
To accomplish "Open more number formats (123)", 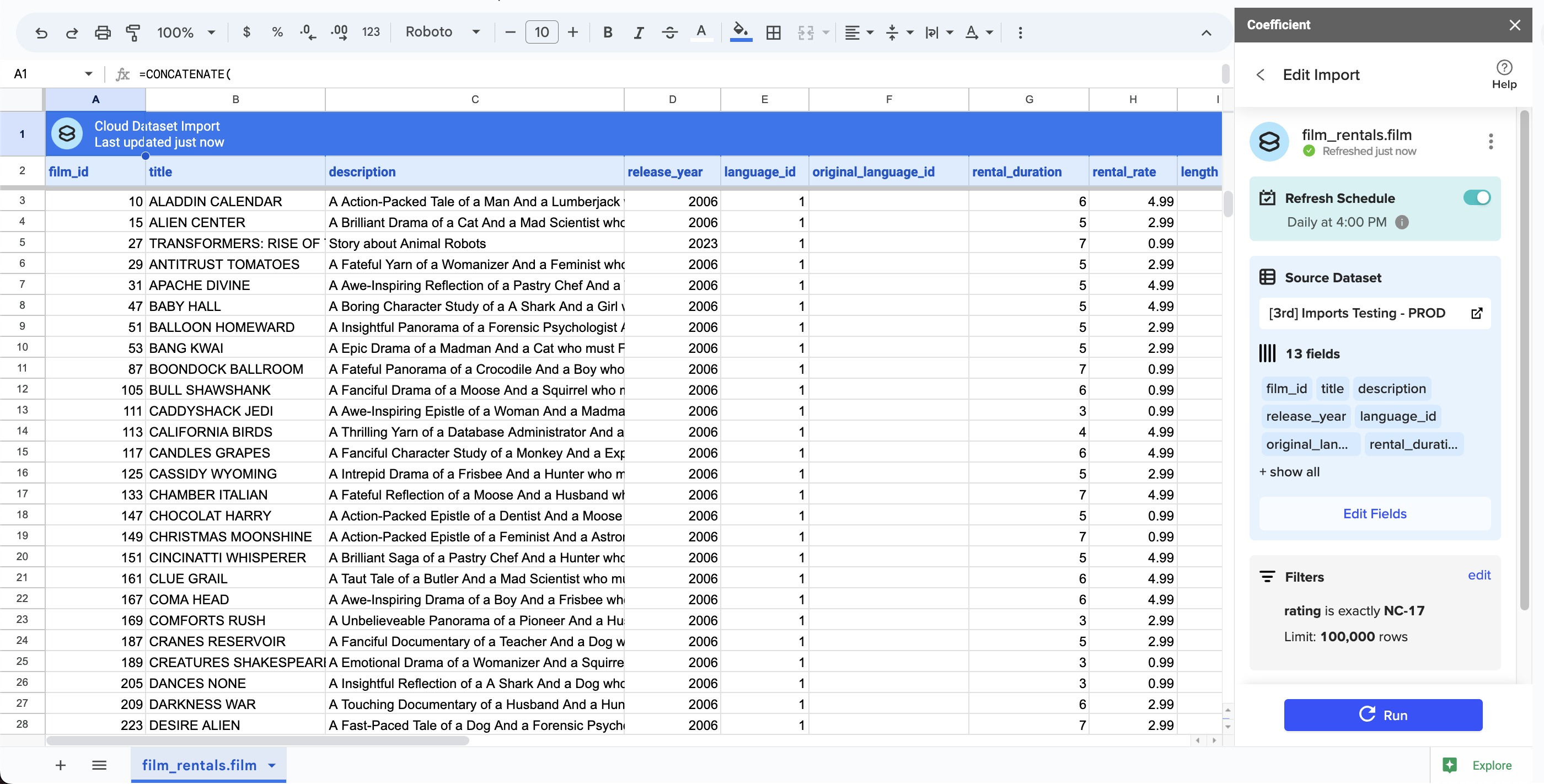I will [371, 32].
